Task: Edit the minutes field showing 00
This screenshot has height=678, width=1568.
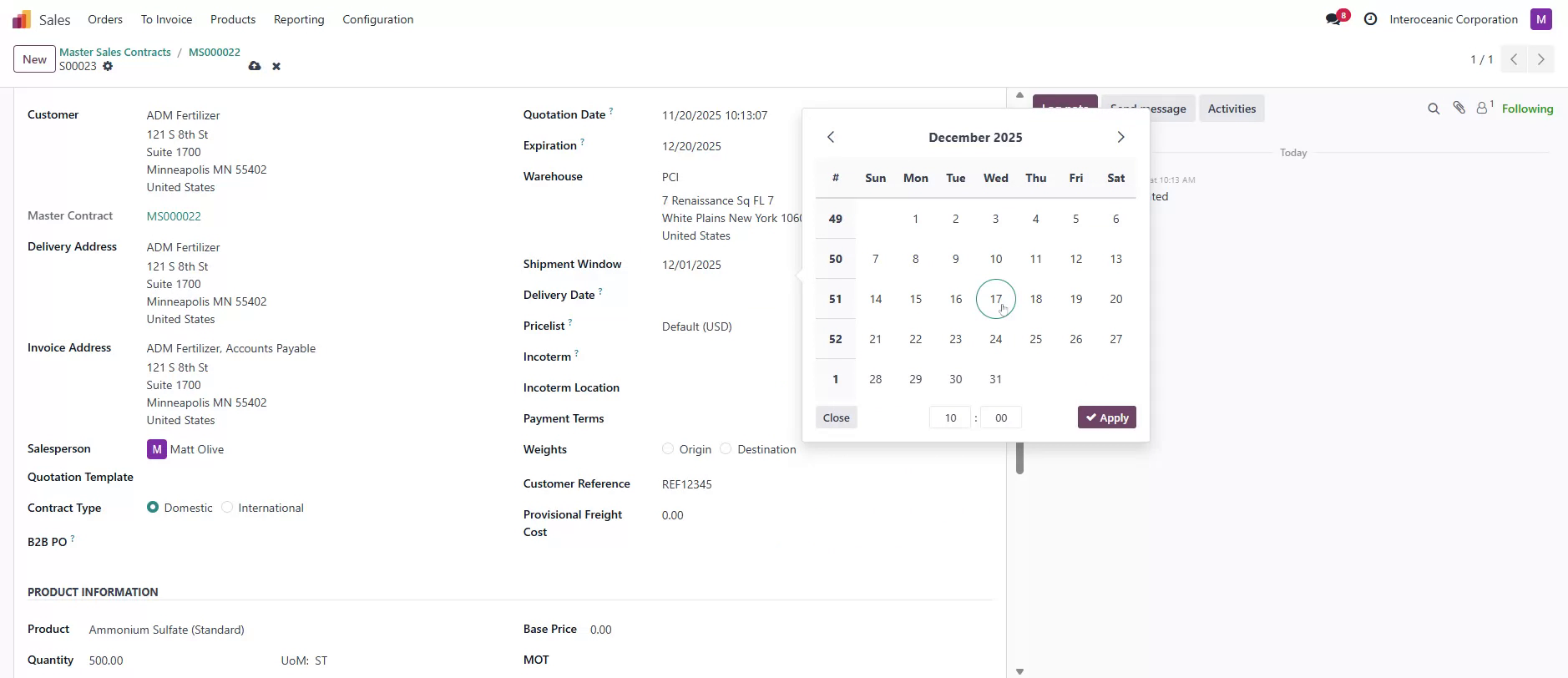Action: 1001,417
